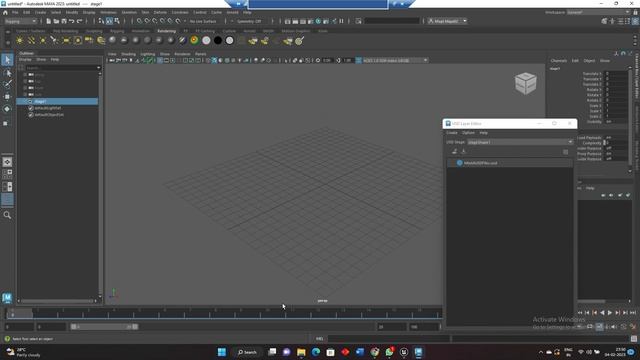Image resolution: width=640 pixels, height=360 pixels.
Task: Open Create menu in USD Layer Editor
Action: click(452, 133)
